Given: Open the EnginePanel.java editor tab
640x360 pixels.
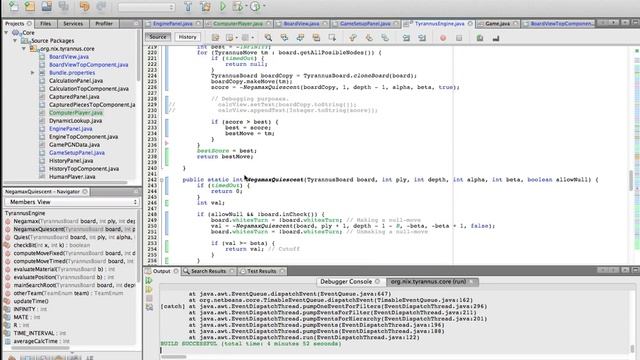Looking at the screenshot, I should [173, 24].
